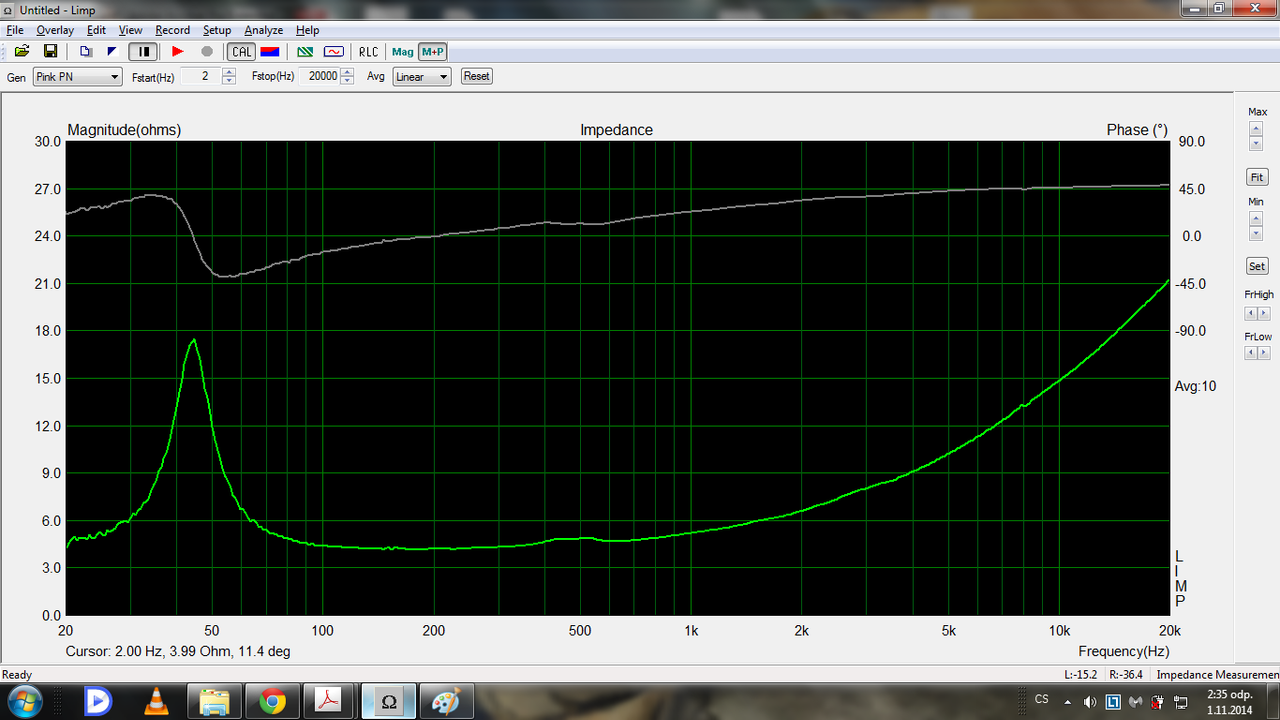Lower graph Max with down arrow

pyautogui.click(x=1256, y=143)
